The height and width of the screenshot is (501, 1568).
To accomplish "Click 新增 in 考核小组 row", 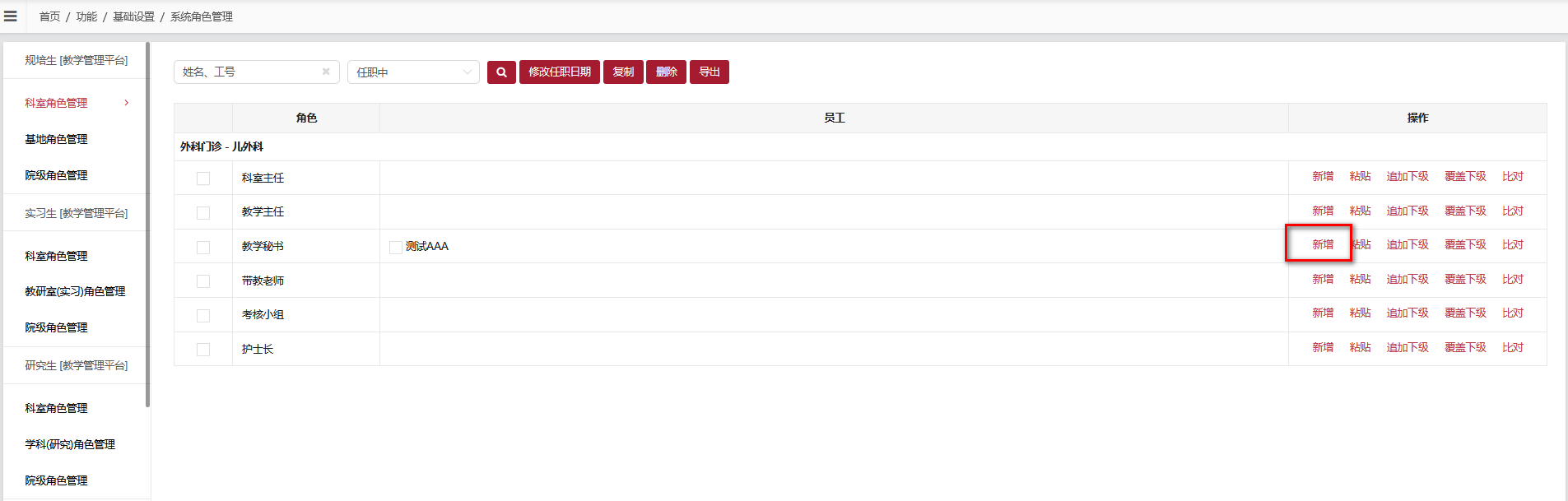I will [x=1323, y=313].
